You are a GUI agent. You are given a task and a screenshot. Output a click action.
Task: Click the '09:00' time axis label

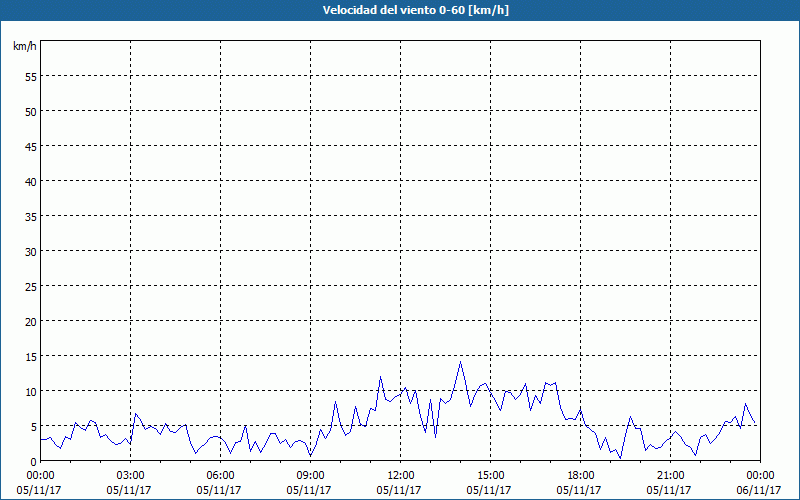click(x=310, y=476)
